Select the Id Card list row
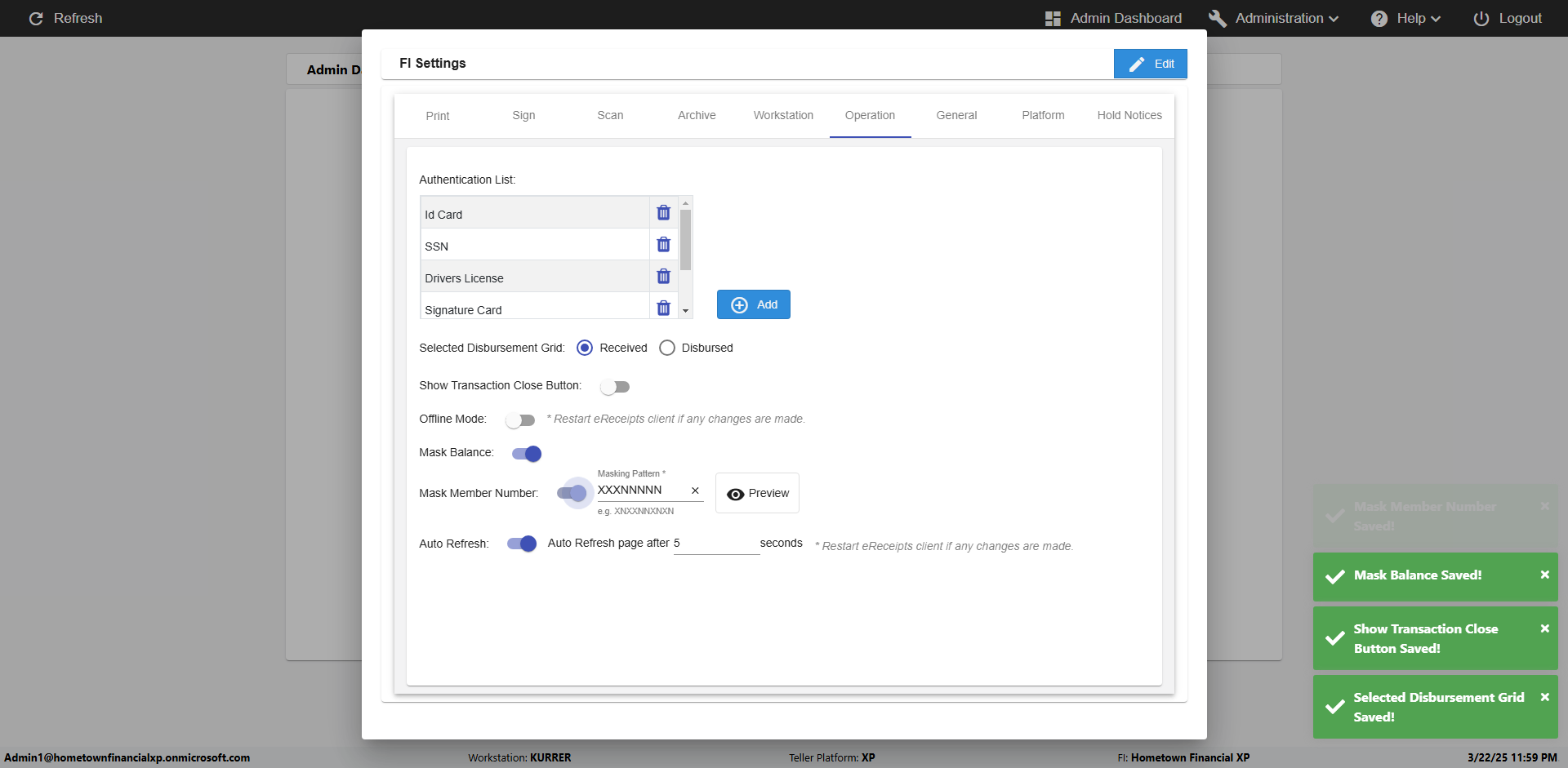The image size is (1568, 768). coord(535,214)
